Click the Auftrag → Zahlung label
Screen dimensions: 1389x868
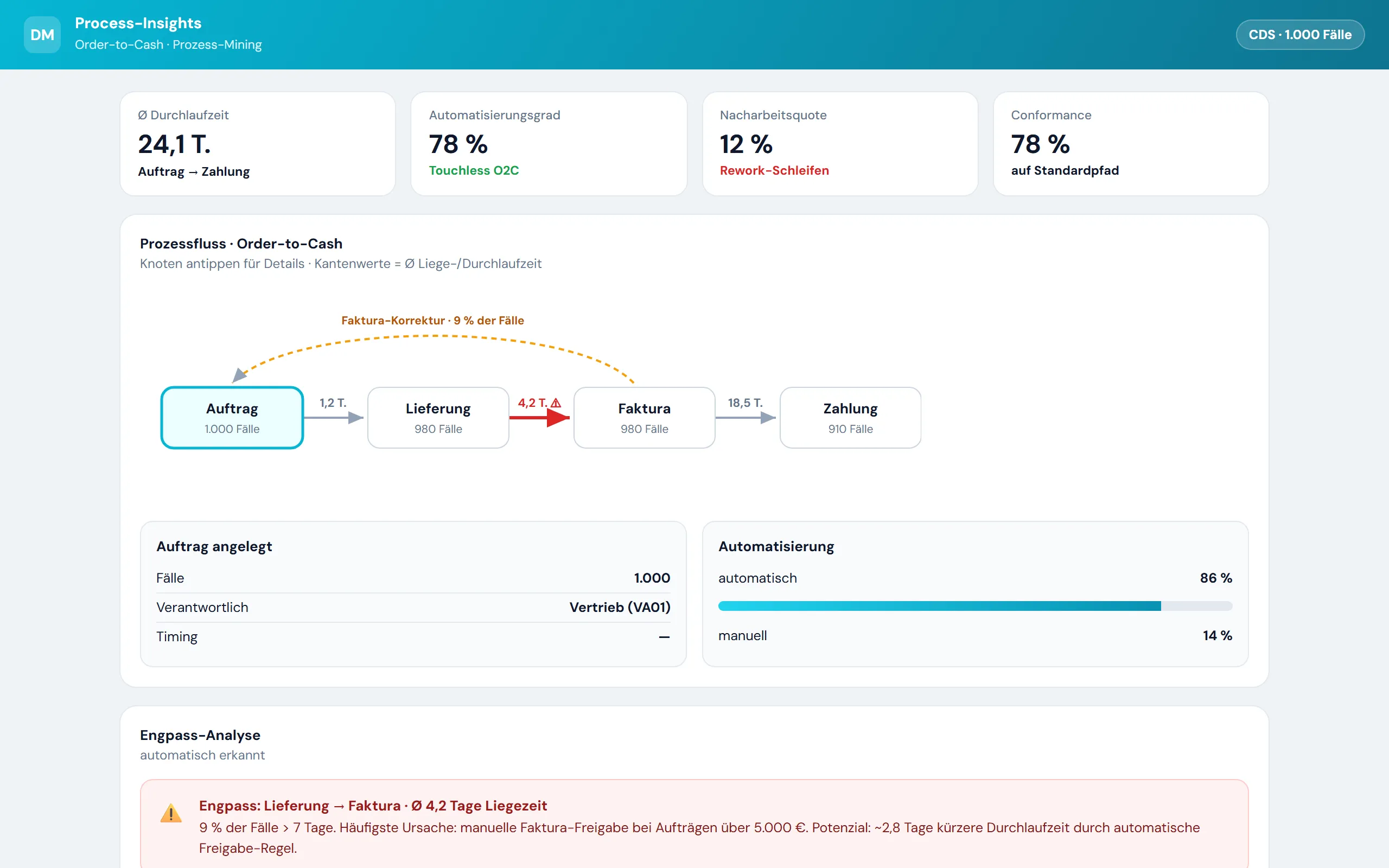[x=193, y=171]
